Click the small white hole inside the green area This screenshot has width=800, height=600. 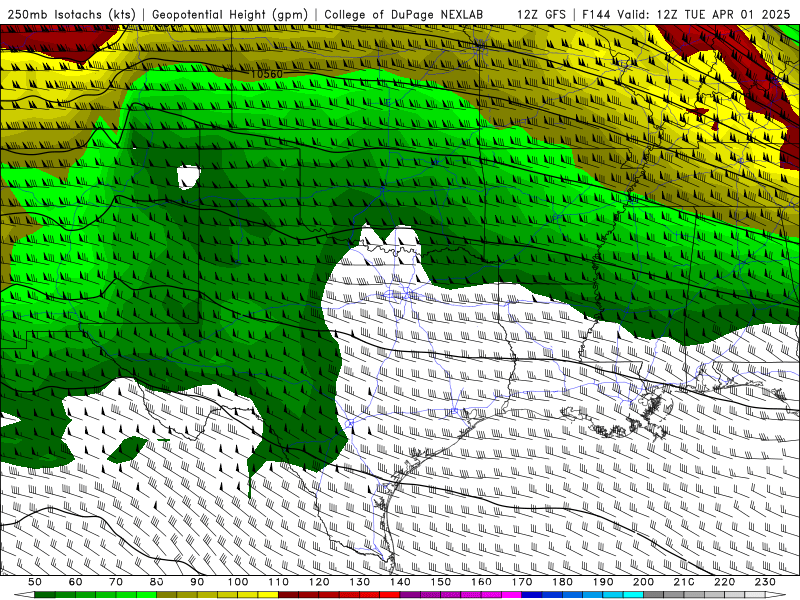pyautogui.click(x=188, y=177)
